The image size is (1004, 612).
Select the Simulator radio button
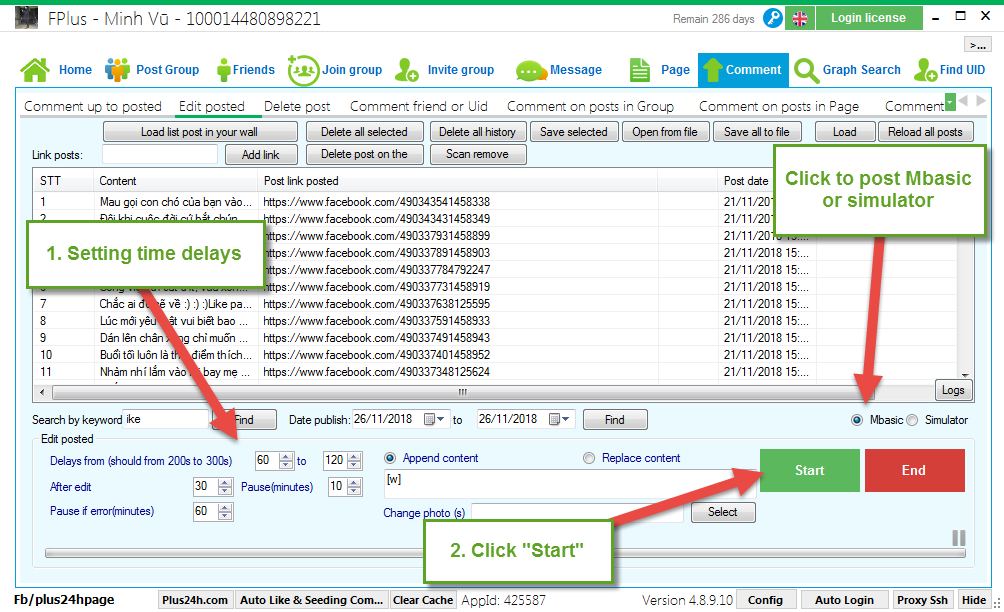912,420
